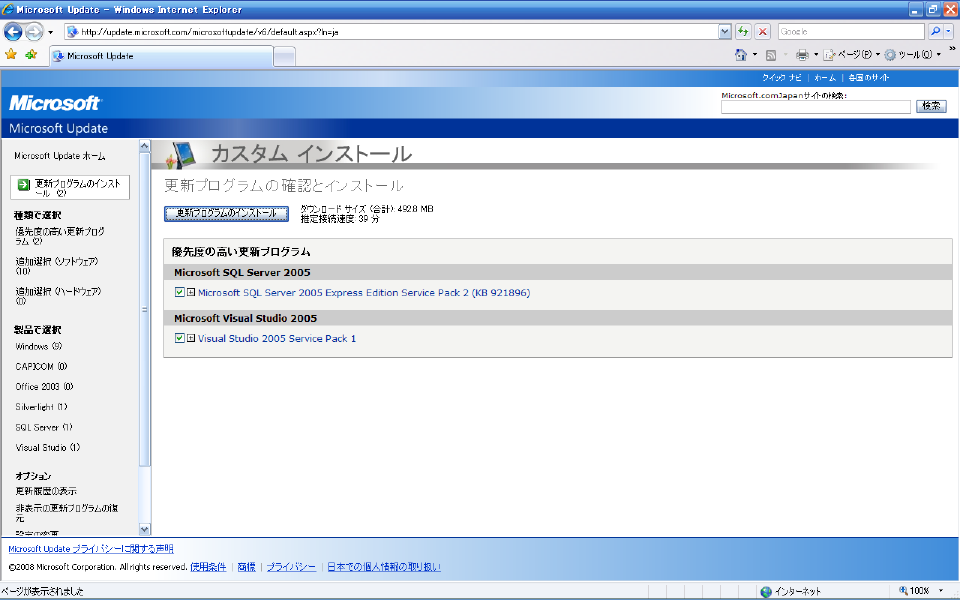Viewport: 960px width, 600px height.
Task: Open the search provider dropdown arrow
Action: (948, 31)
